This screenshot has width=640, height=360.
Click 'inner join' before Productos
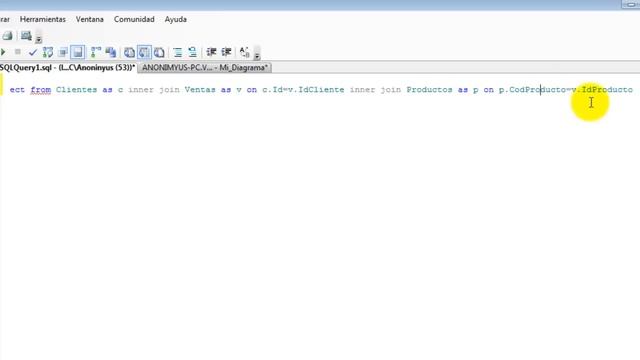[376, 90]
